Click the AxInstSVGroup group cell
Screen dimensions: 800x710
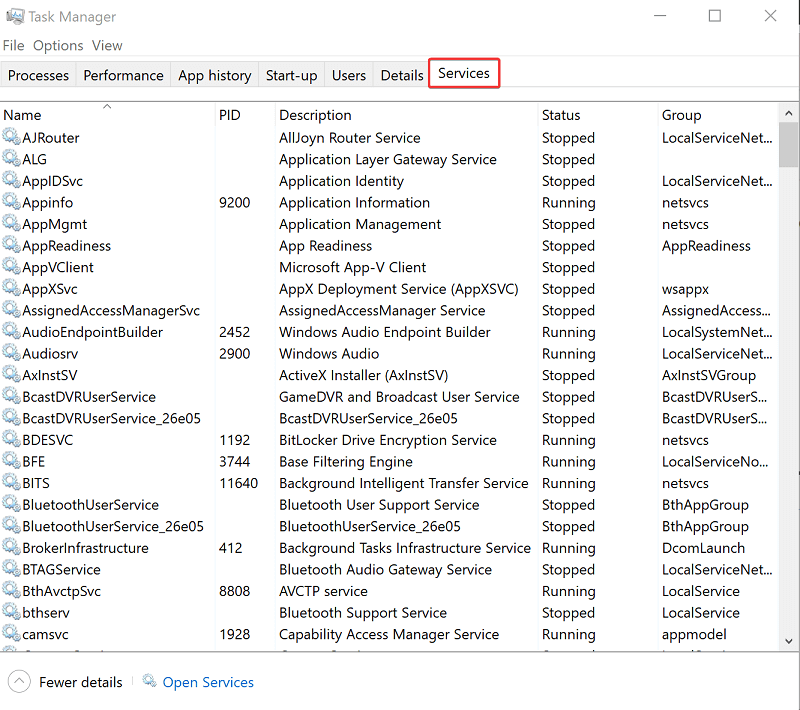pyautogui.click(x=709, y=375)
